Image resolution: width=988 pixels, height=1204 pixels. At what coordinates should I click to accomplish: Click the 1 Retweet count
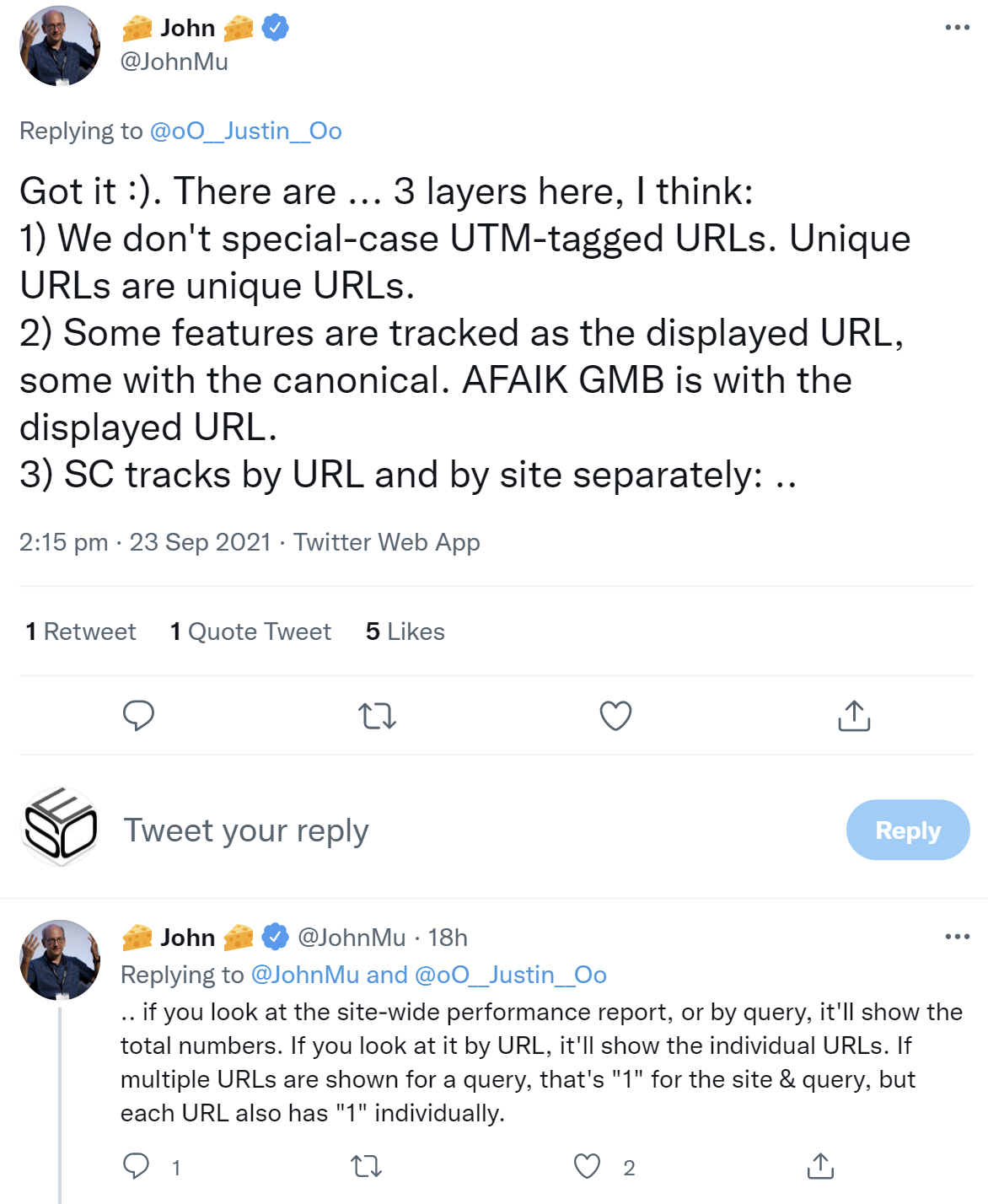(81, 631)
